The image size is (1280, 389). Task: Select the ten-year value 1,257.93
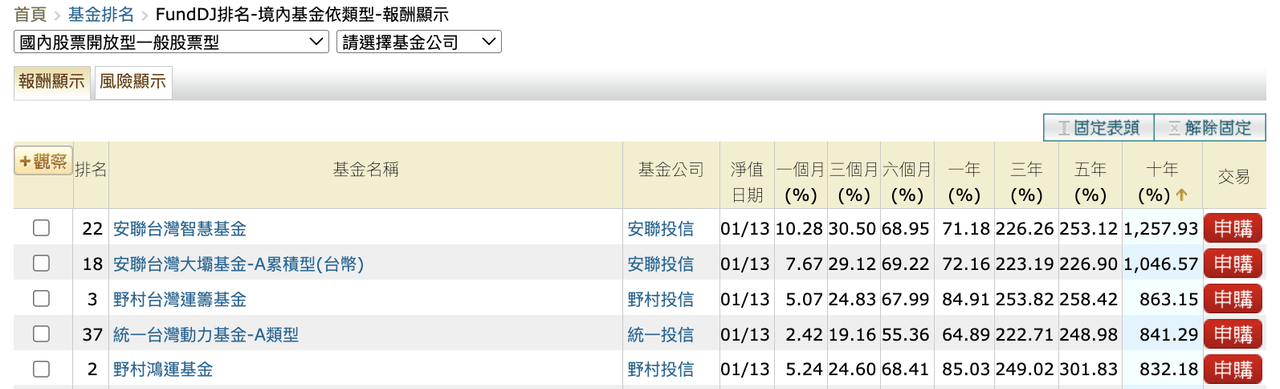tap(1160, 229)
